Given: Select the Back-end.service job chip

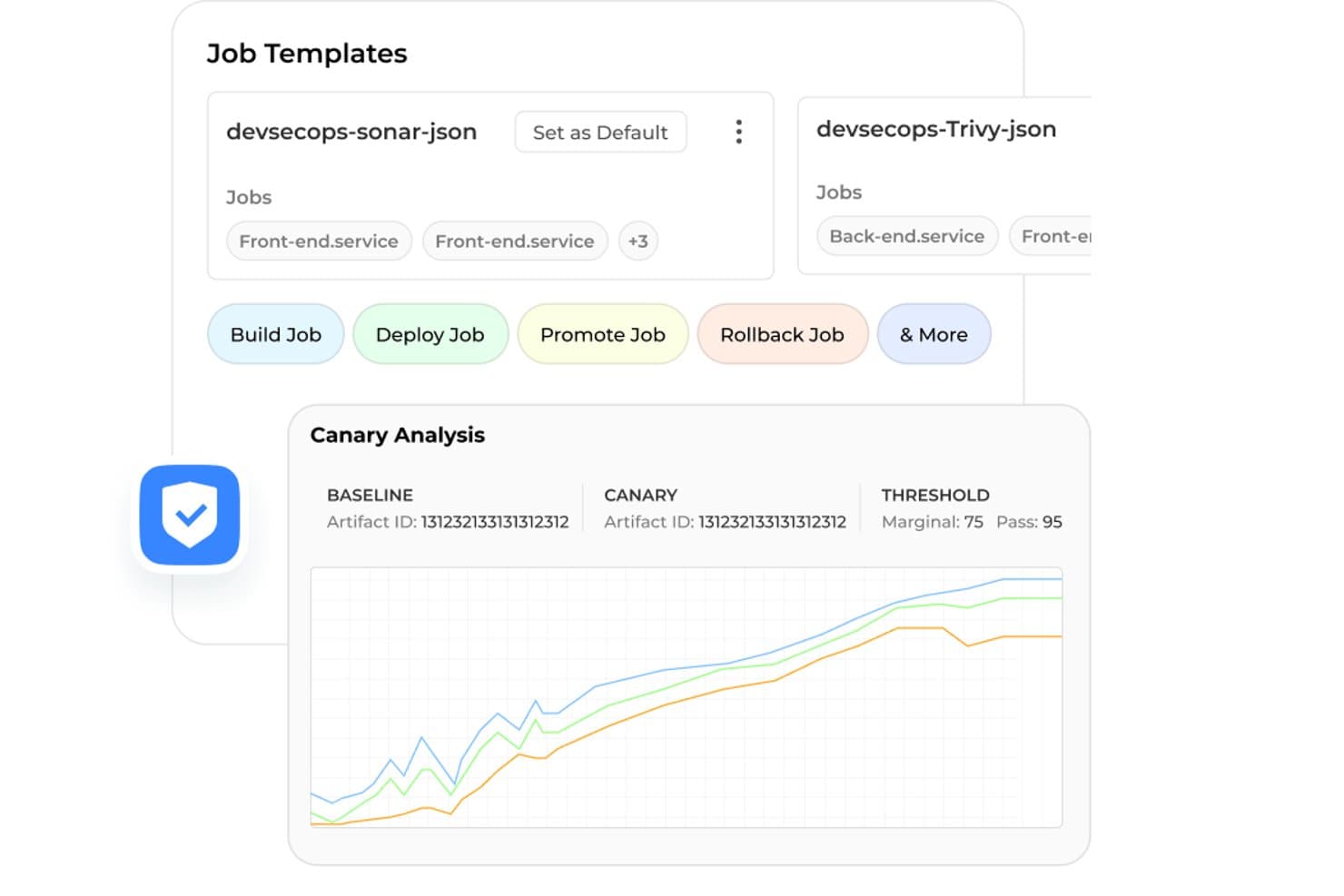Looking at the screenshot, I should pyautogui.click(x=907, y=236).
